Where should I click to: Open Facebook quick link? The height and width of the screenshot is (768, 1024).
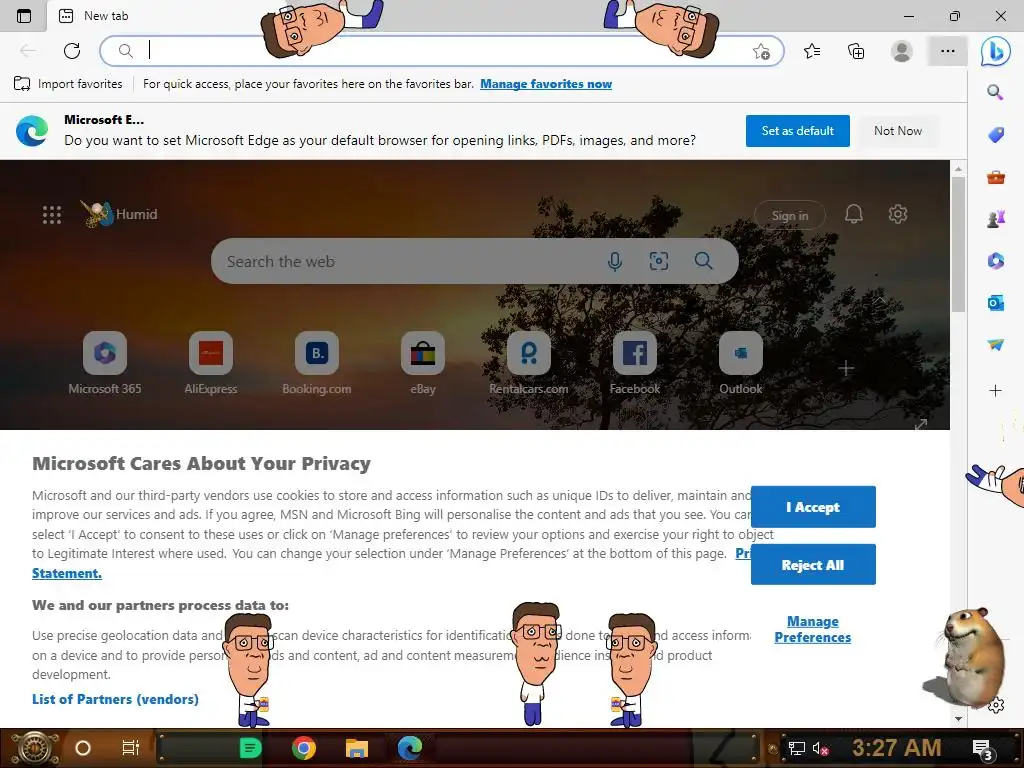635,363
